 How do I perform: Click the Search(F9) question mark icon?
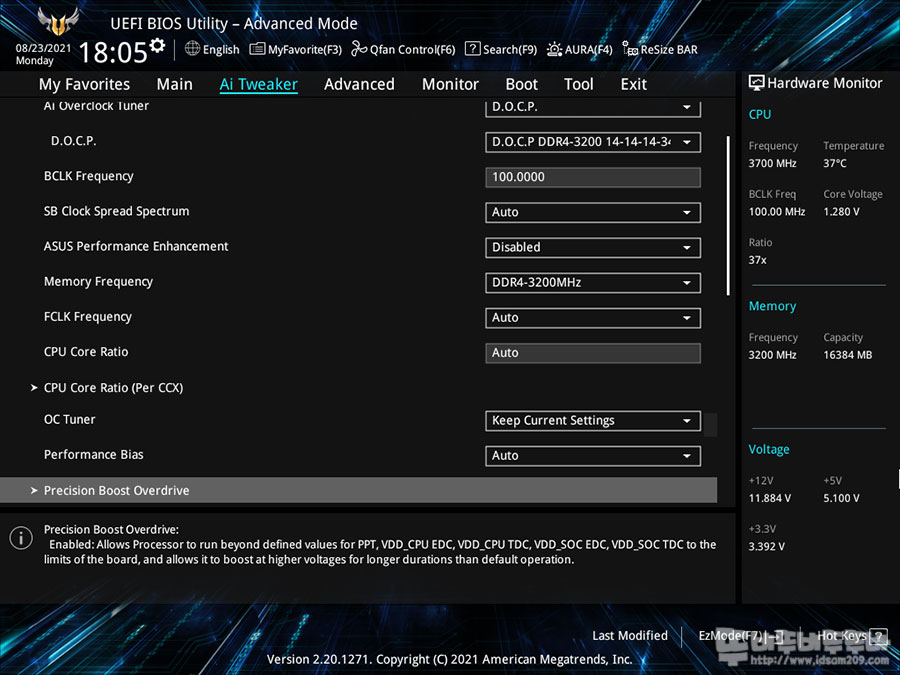point(472,48)
